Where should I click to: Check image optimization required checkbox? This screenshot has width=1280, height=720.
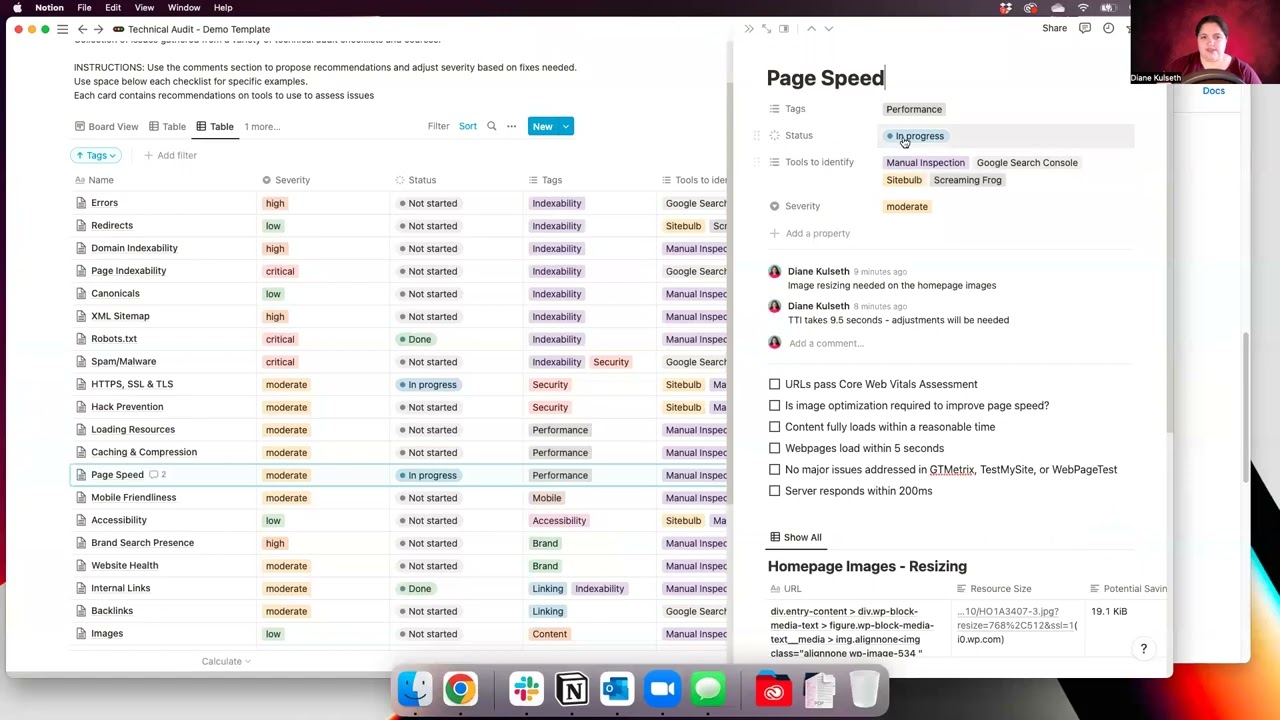(x=774, y=406)
